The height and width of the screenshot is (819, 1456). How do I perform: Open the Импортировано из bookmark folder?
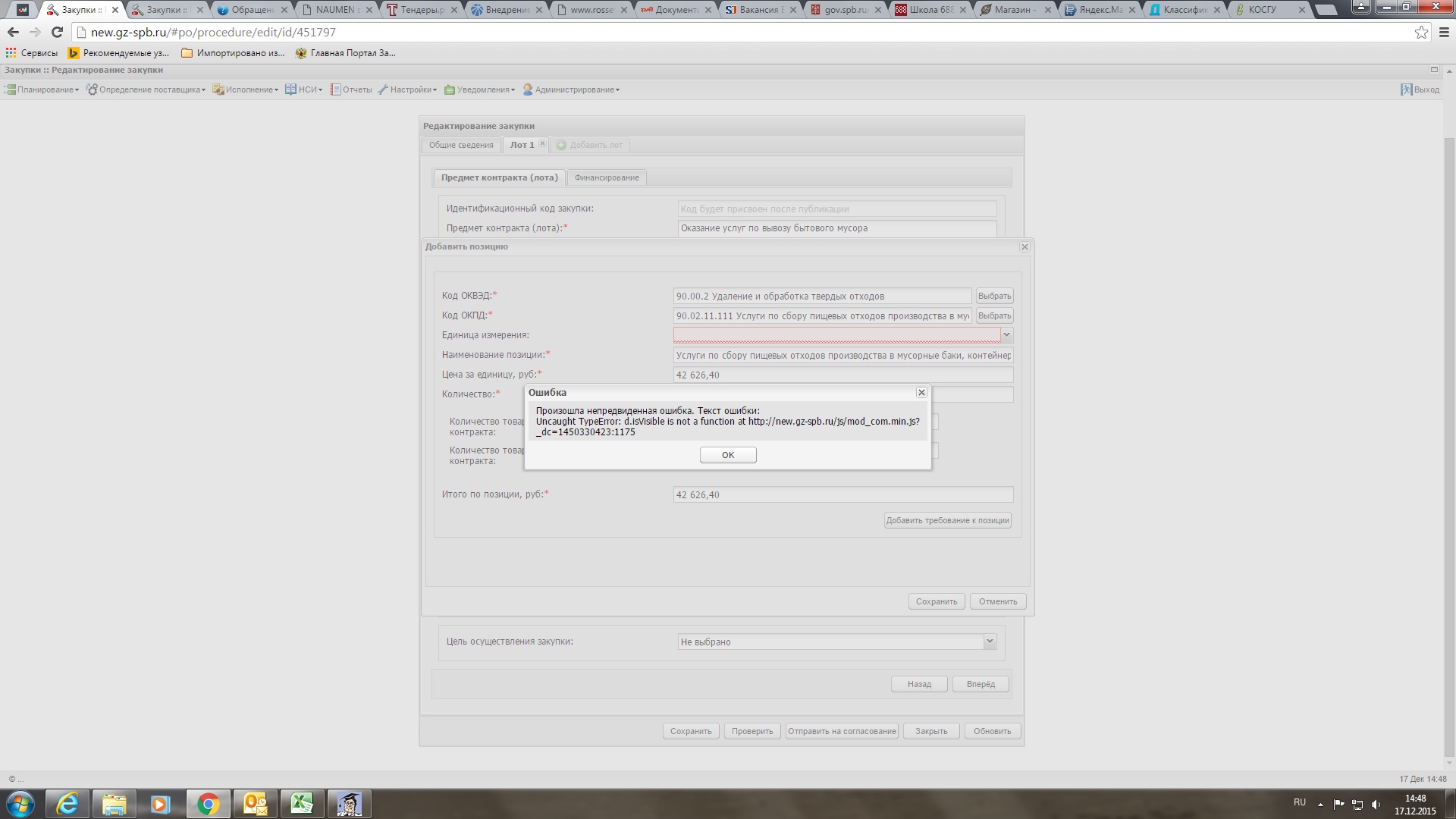coord(233,53)
